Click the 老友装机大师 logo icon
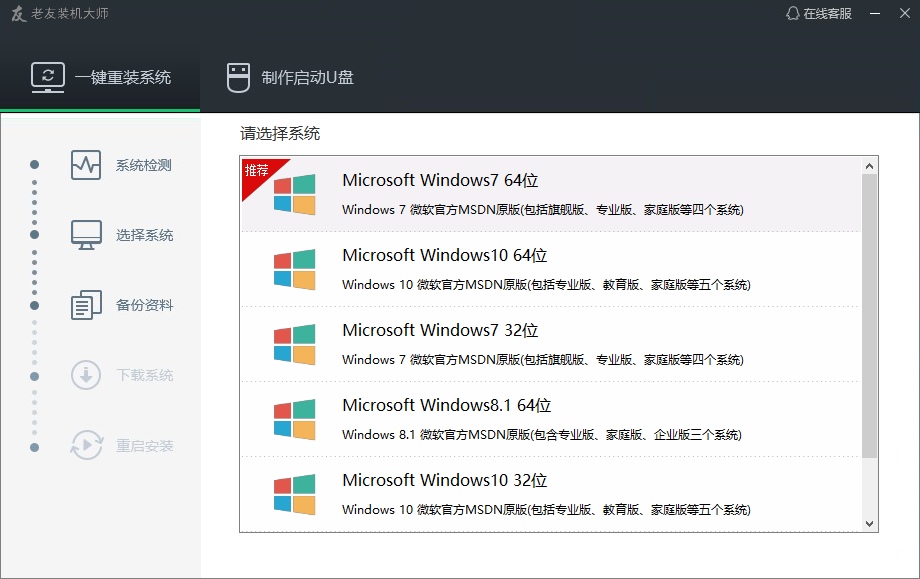 (x=18, y=15)
